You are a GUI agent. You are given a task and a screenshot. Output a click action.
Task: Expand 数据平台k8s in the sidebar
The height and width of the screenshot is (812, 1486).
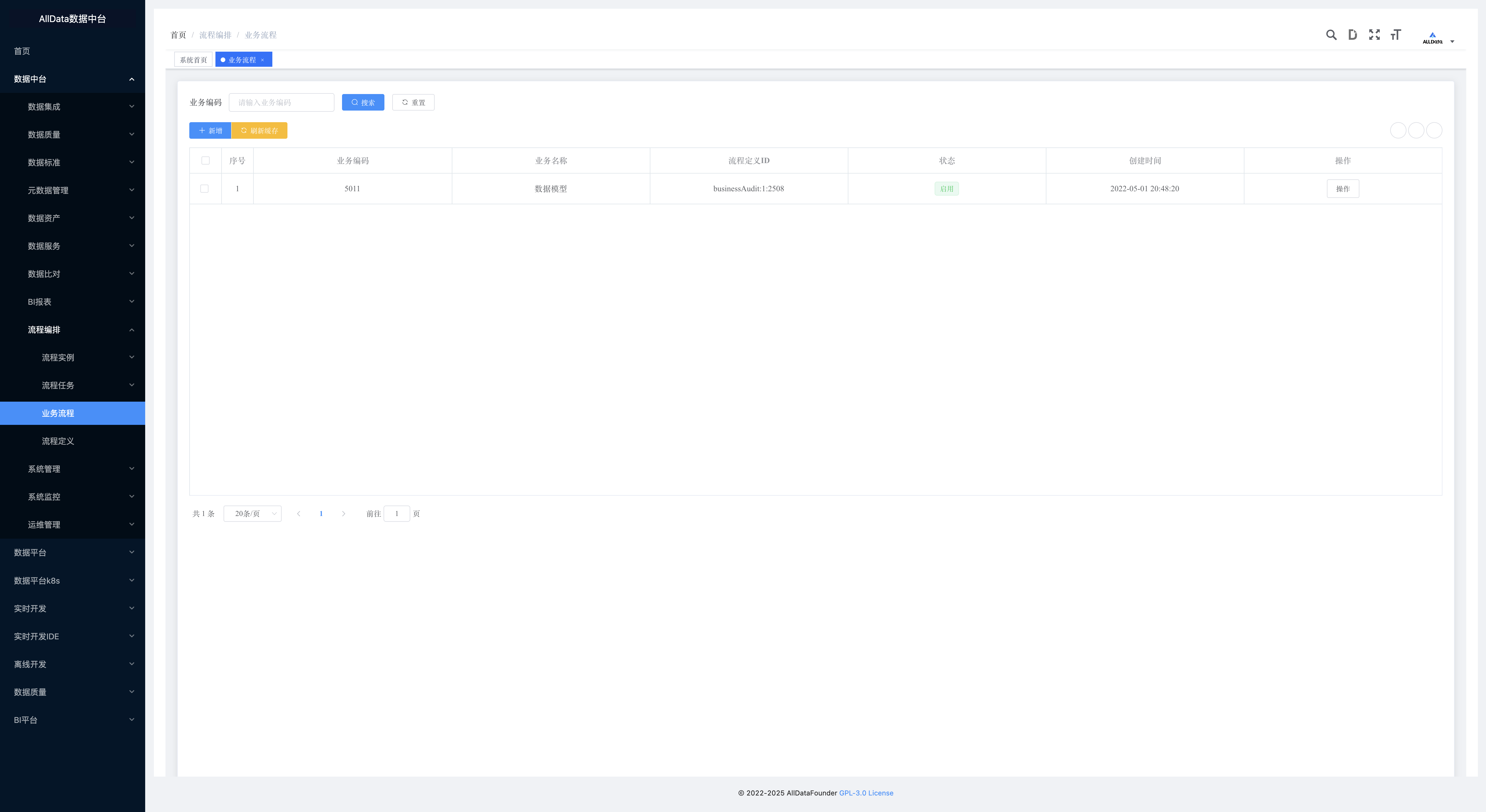[x=73, y=580]
